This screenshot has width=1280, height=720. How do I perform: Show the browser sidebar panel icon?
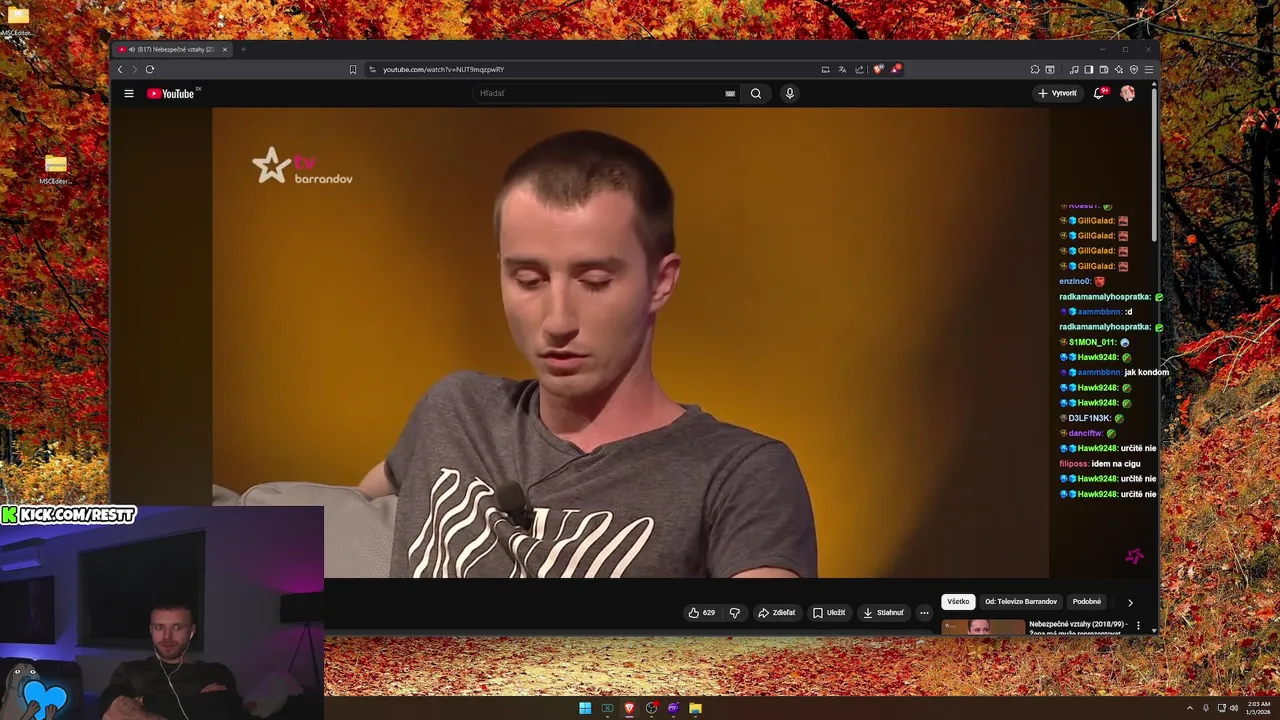(1089, 69)
